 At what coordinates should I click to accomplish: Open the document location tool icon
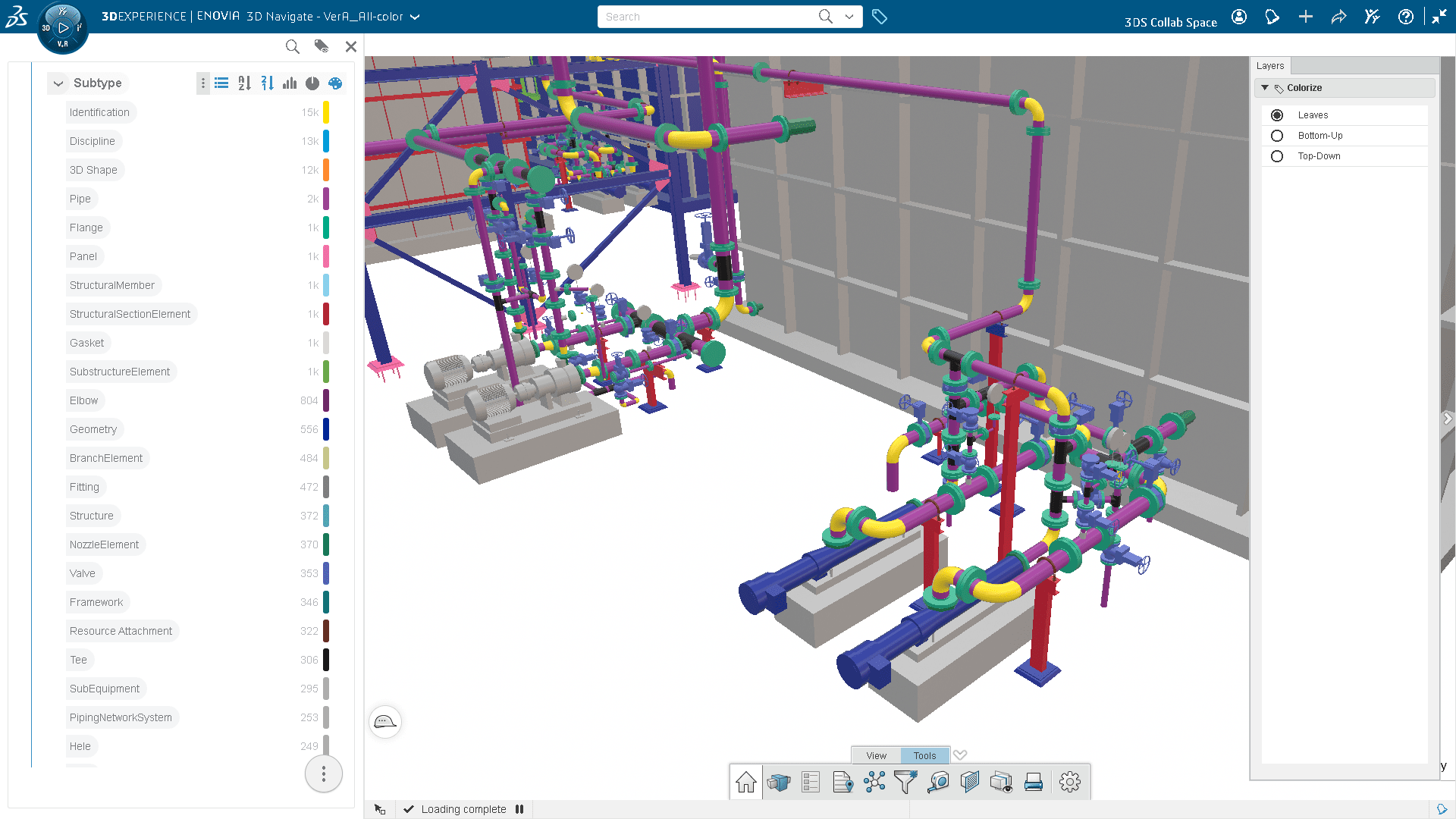pyautogui.click(x=843, y=782)
